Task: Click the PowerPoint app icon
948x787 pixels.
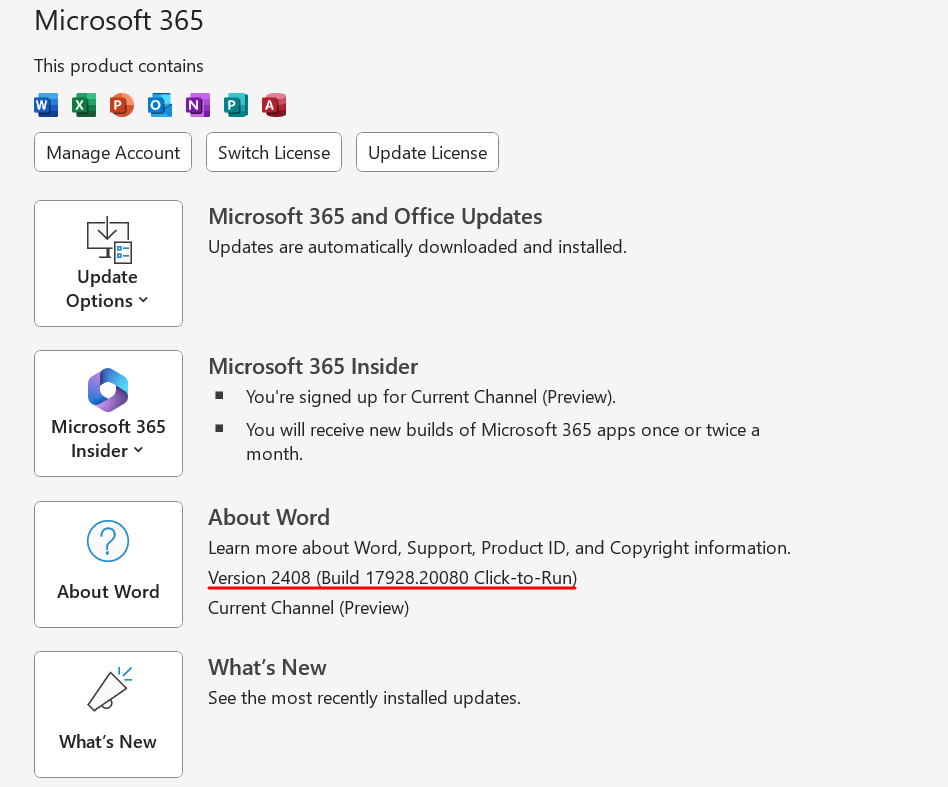Action: click(x=122, y=105)
